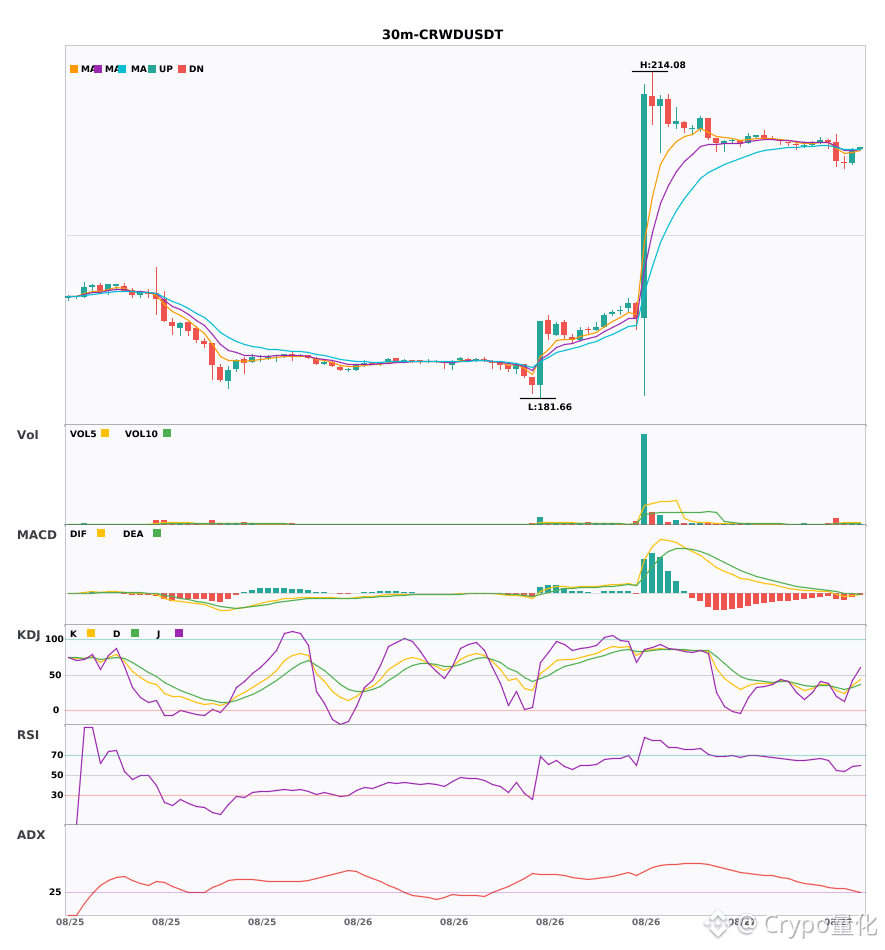Select the KDJ panel label

(28, 635)
